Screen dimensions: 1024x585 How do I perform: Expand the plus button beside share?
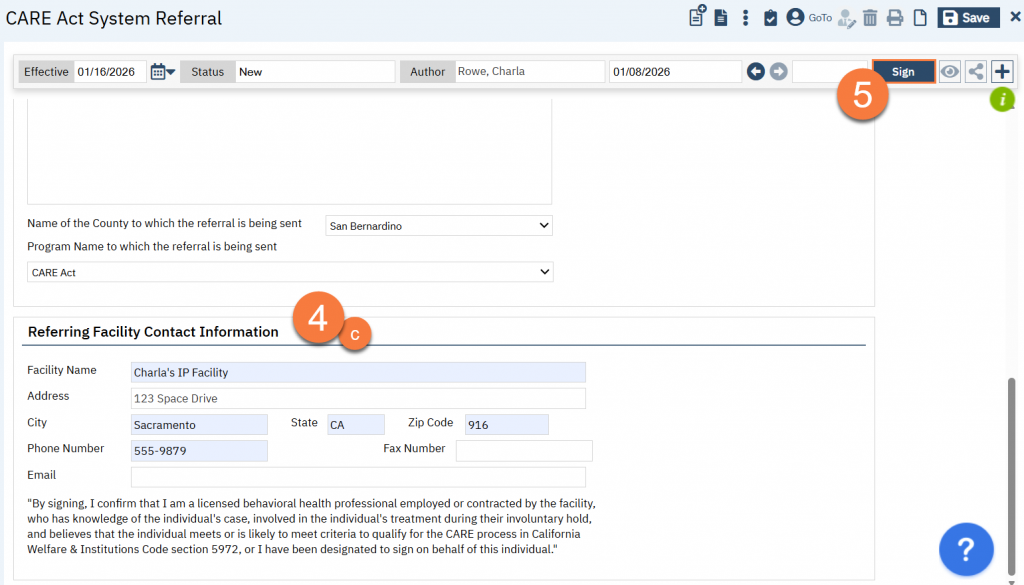click(1002, 72)
